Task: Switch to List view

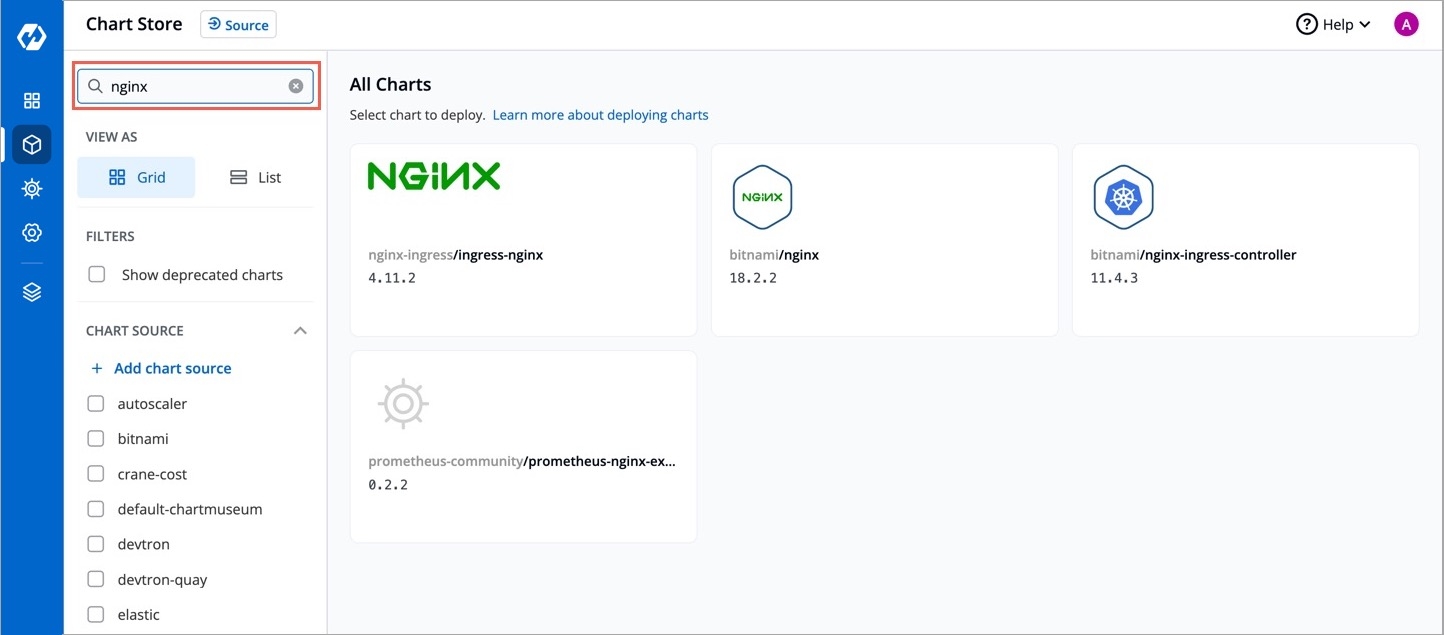Action: [x=255, y=177]
